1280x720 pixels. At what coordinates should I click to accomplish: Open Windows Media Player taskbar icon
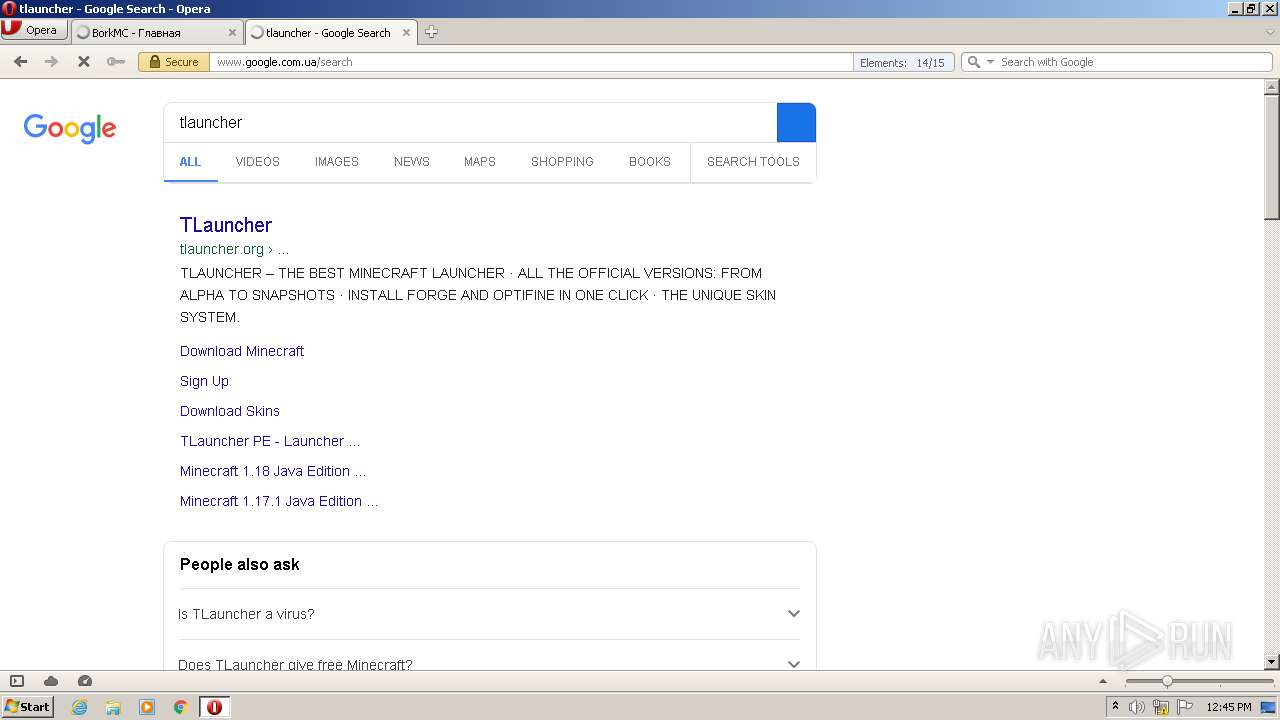pos(147,707)
